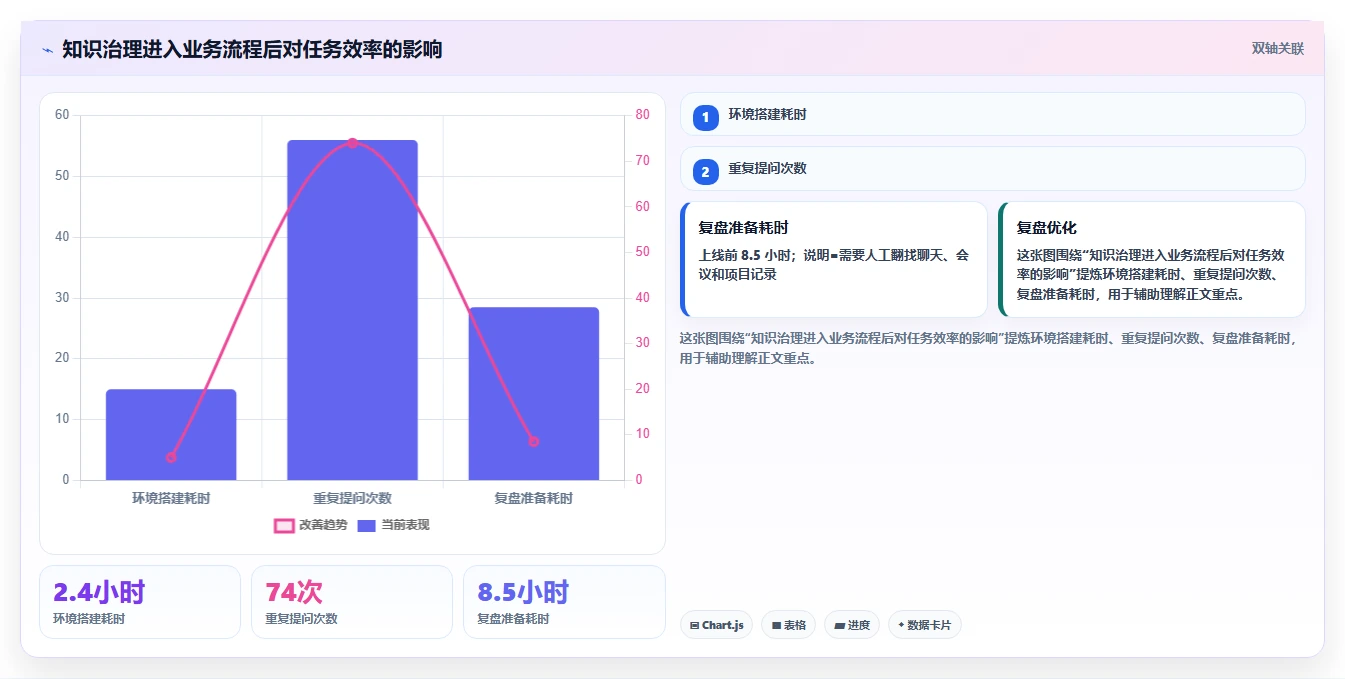Image resolution: width=1345 pixels, height=679 pixels.
Task: Click the 环境搭建耗时 bar in the chart
Action: [x=171, y=435]
